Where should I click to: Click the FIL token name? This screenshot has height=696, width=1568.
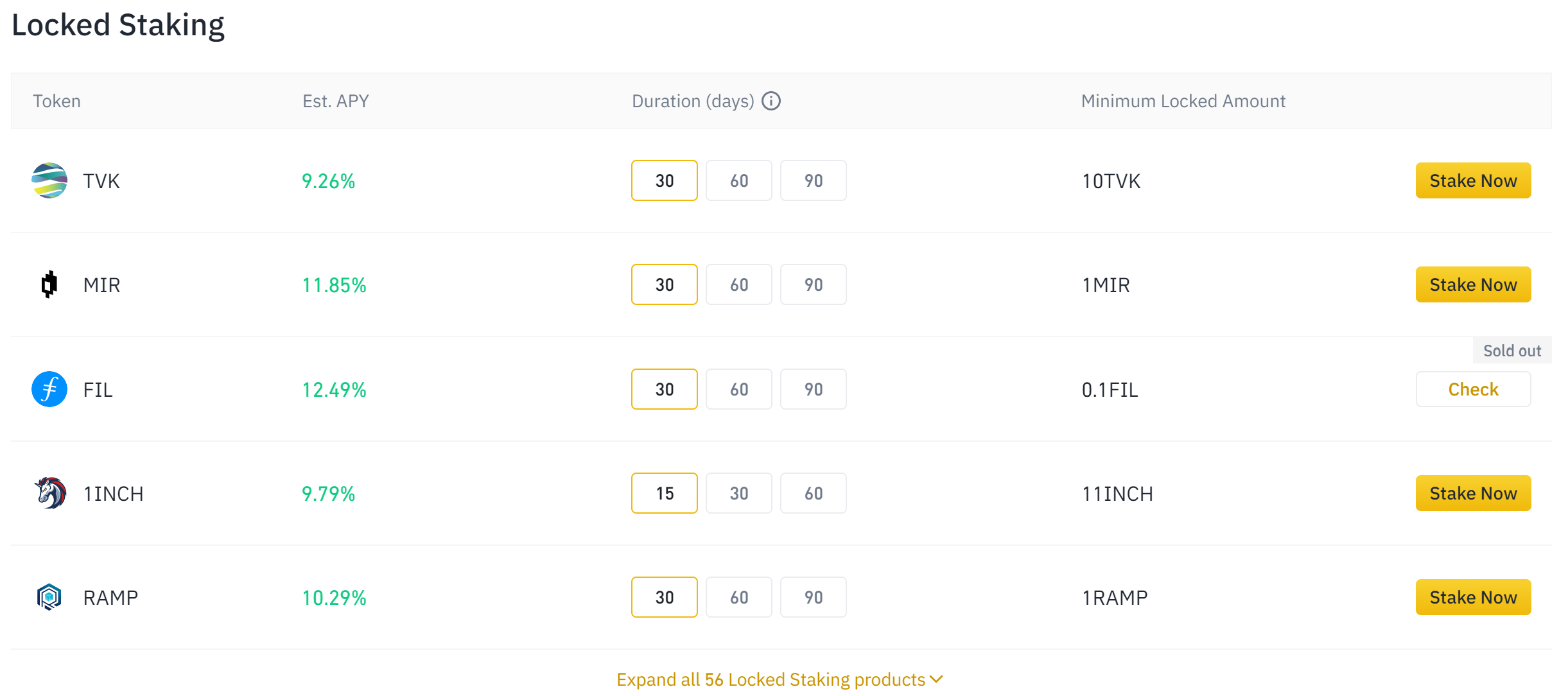pyautogui.click(x=98, y=390)
